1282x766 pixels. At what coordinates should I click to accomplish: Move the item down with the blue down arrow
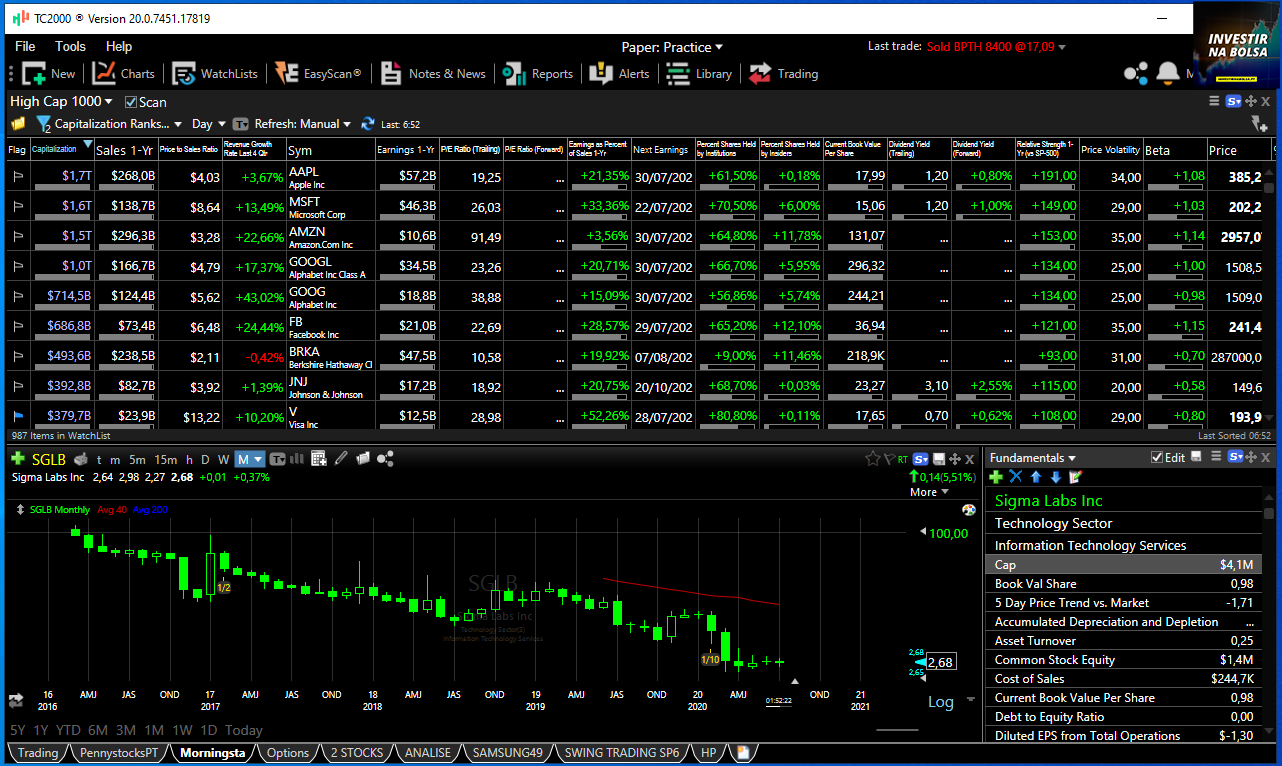1055,477
